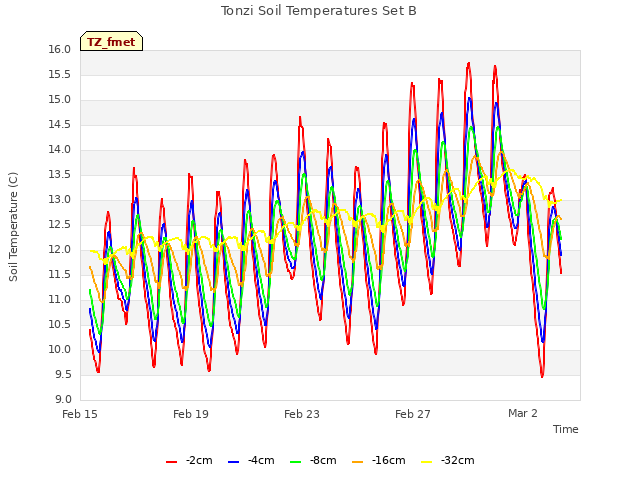The image size is (640, 480).
Task: Click the 14.5 y-axis tick label
Action: click(60, 124)
